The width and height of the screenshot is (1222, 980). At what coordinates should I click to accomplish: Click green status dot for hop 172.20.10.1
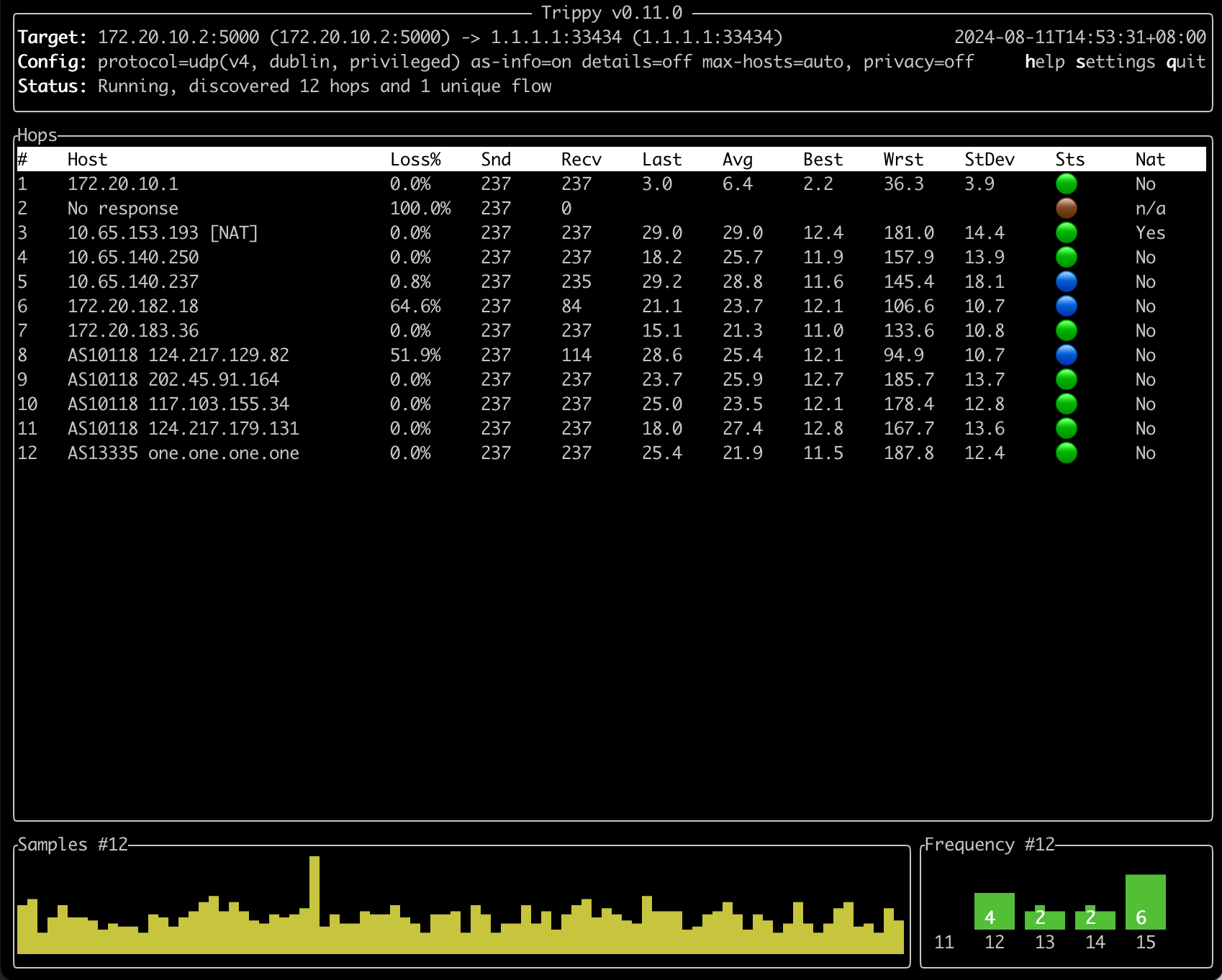tap(1066, 184)
